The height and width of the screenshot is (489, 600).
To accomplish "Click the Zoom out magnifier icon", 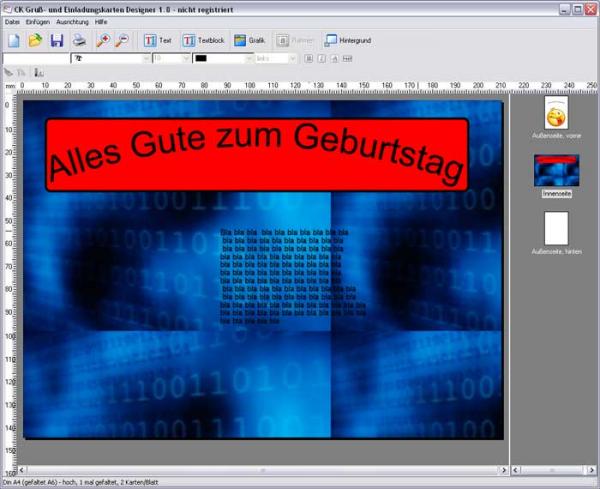I will click(122, 41).
